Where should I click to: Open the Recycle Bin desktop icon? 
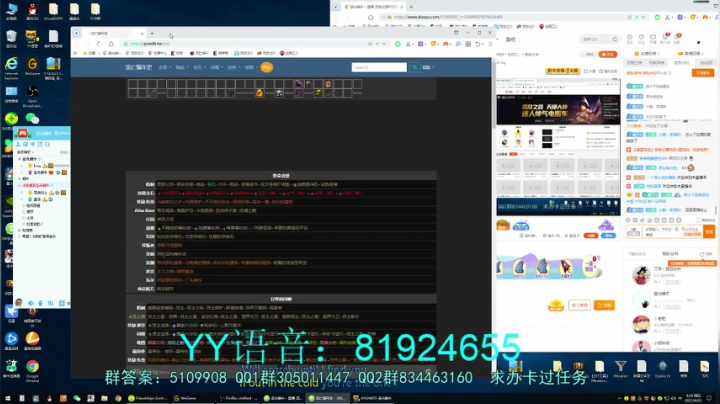tap(11, 37)
